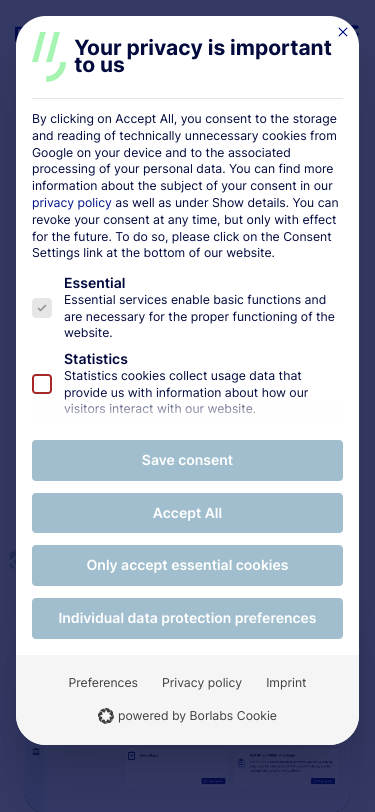The width and height of the screenshot is (375, 812).
Task: Open Individual data protection preferences
Action: pyautogui.click(x=188, y=618)
